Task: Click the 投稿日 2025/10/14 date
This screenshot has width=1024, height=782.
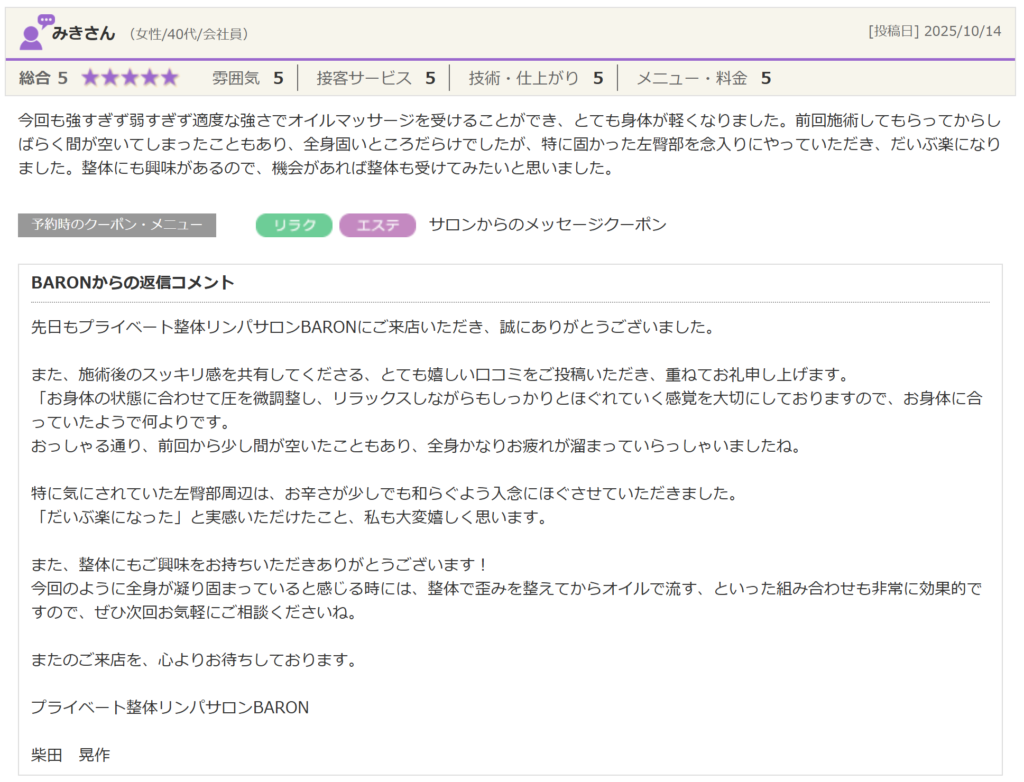Action: click(934, 31)
